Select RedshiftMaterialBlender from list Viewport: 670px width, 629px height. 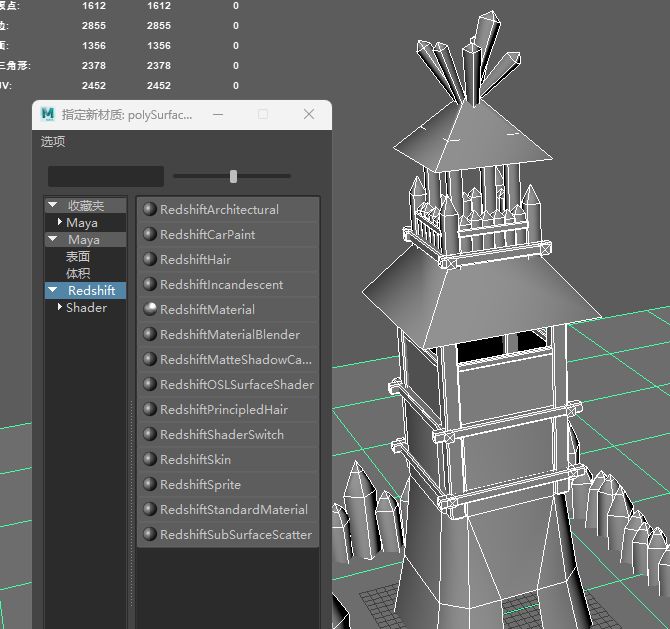[228, 334]
